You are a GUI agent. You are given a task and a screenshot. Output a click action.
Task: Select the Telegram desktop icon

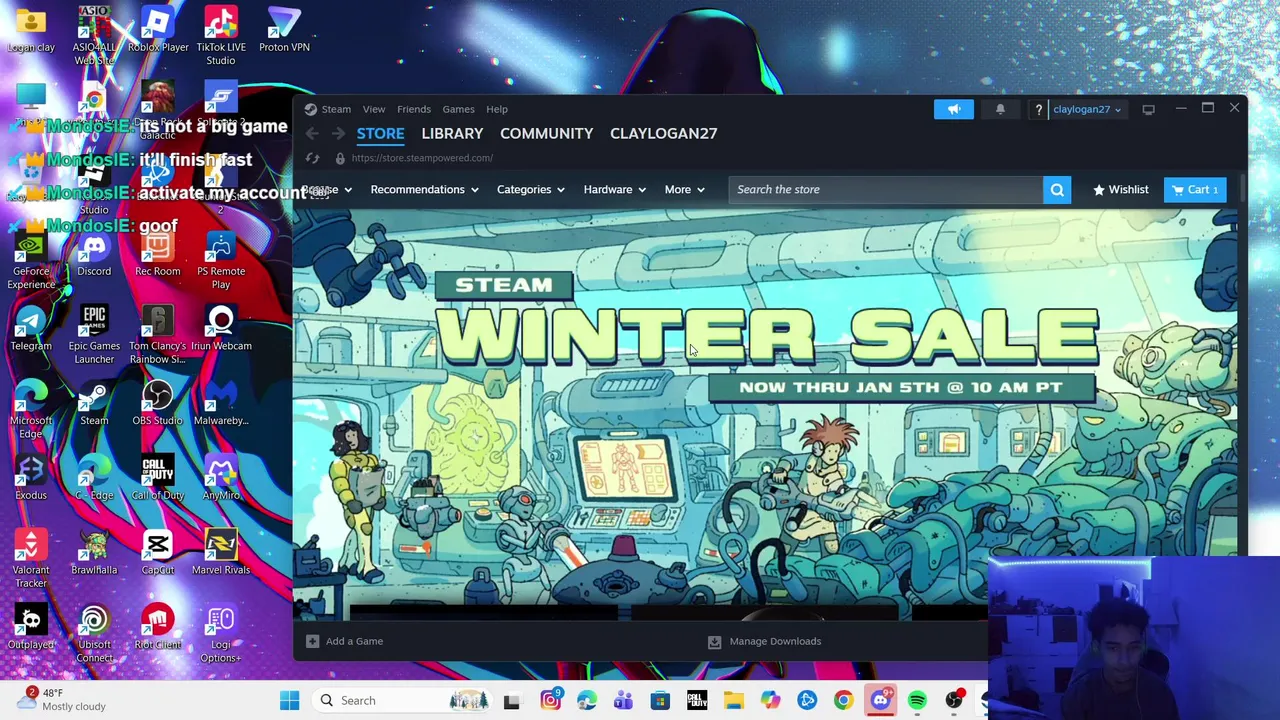pyautogui.click(x=31, y=329)
